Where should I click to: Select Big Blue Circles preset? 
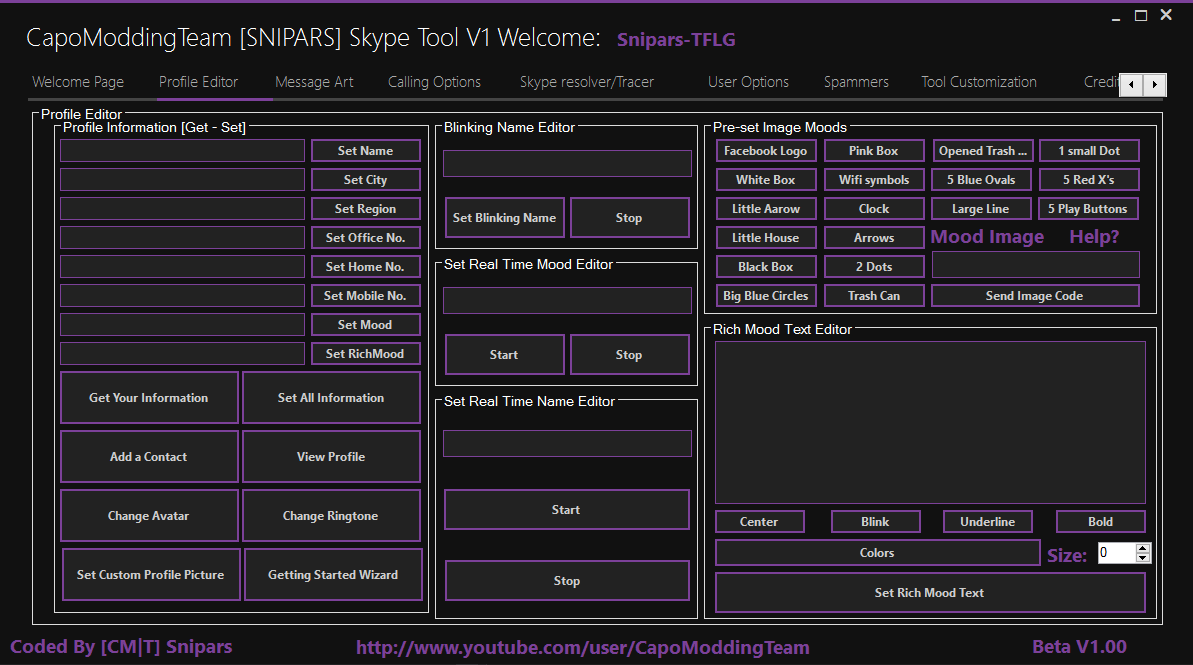click(x=766, y=295)
